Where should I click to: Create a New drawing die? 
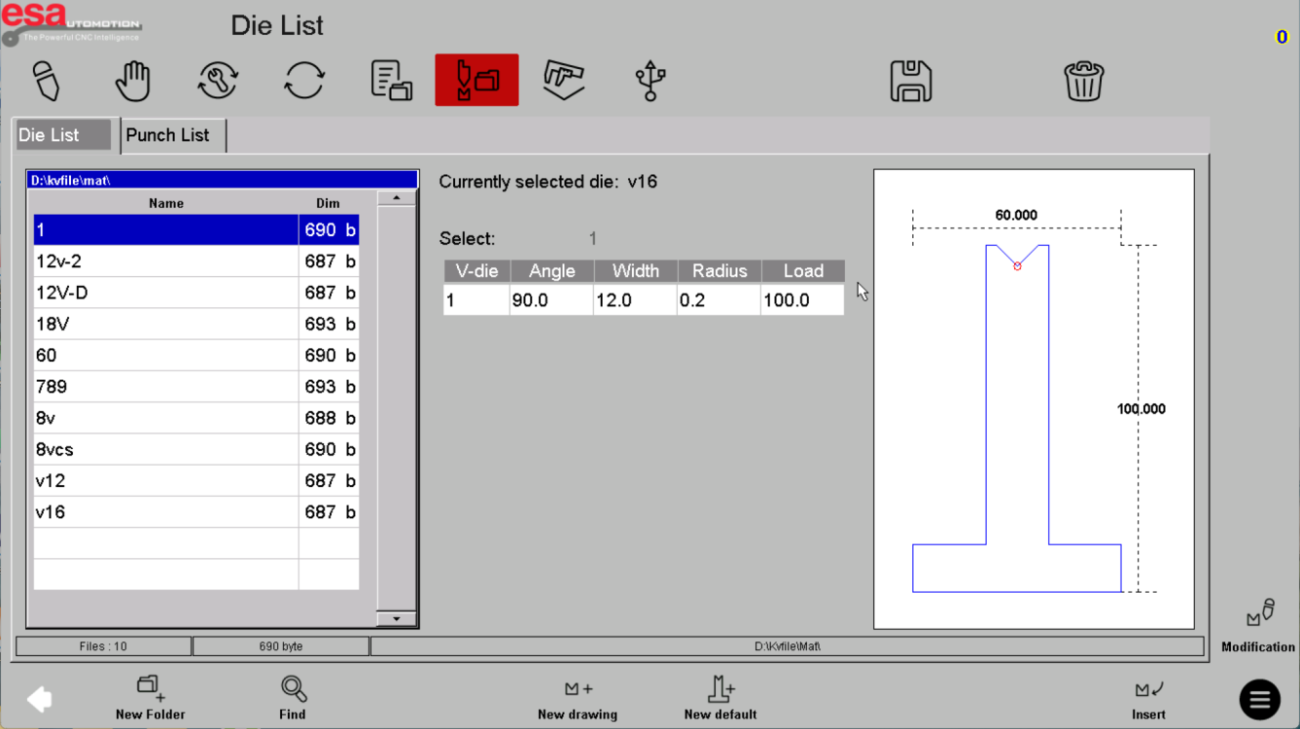click(x=577, y=697)
